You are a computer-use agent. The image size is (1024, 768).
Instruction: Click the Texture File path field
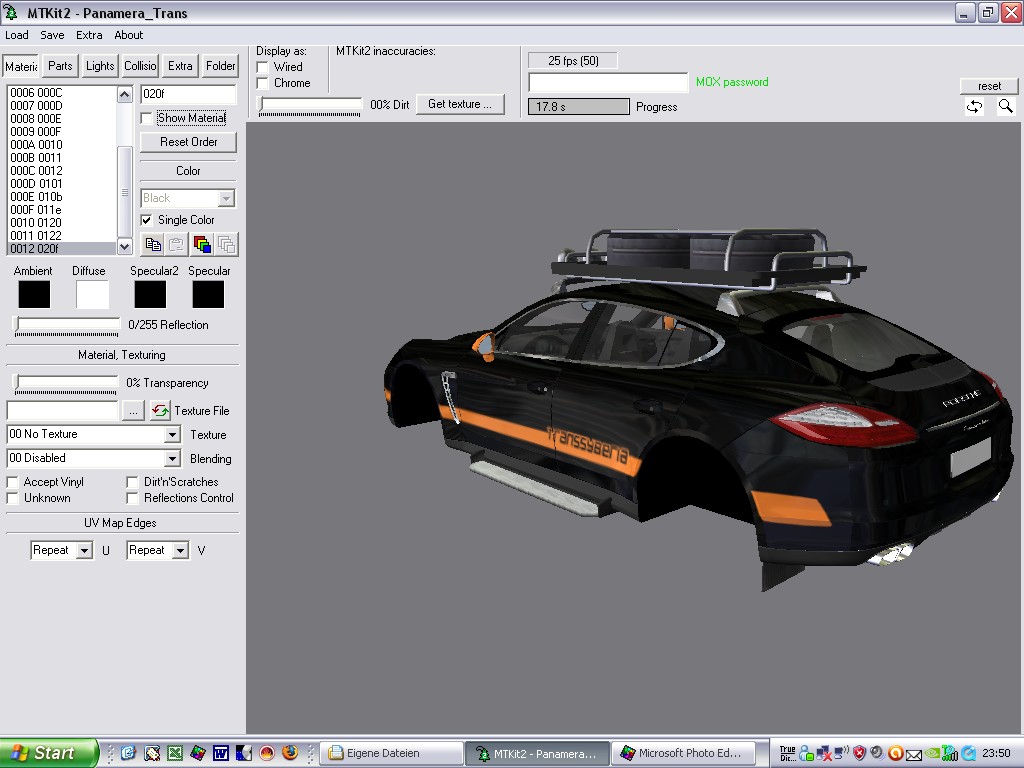63,411
